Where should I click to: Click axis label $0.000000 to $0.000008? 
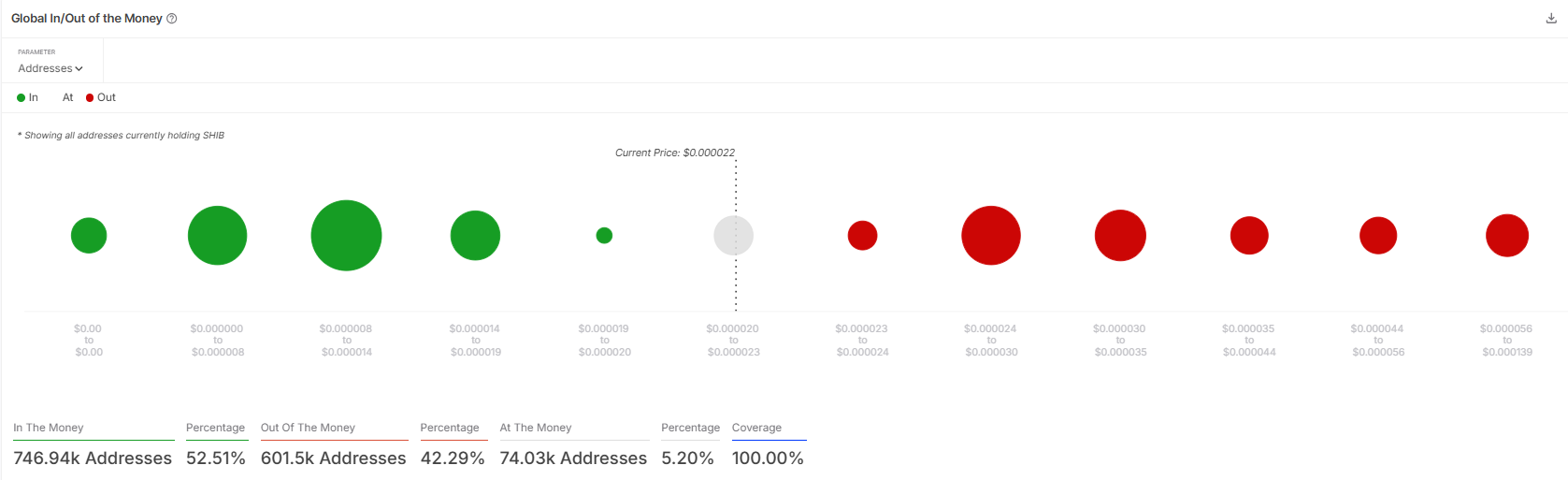click(217, 341)
